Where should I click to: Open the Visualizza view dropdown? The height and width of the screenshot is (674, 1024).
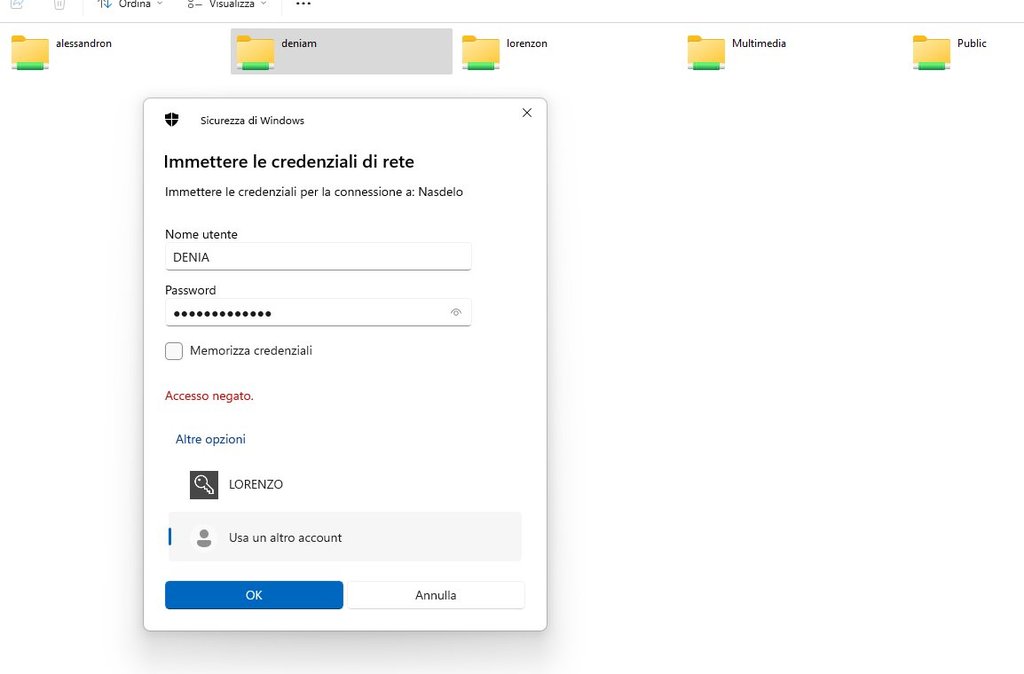click(x=227, y=4)
